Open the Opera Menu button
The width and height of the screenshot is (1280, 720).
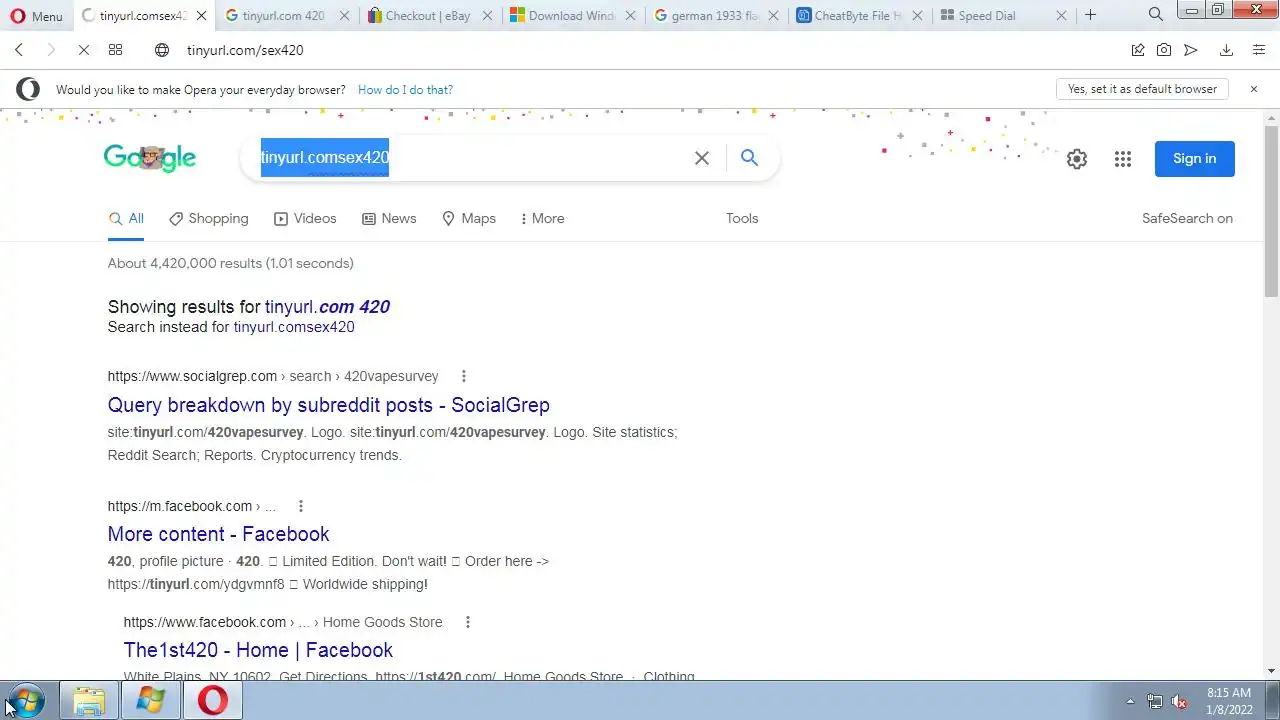tap(36, 16)
